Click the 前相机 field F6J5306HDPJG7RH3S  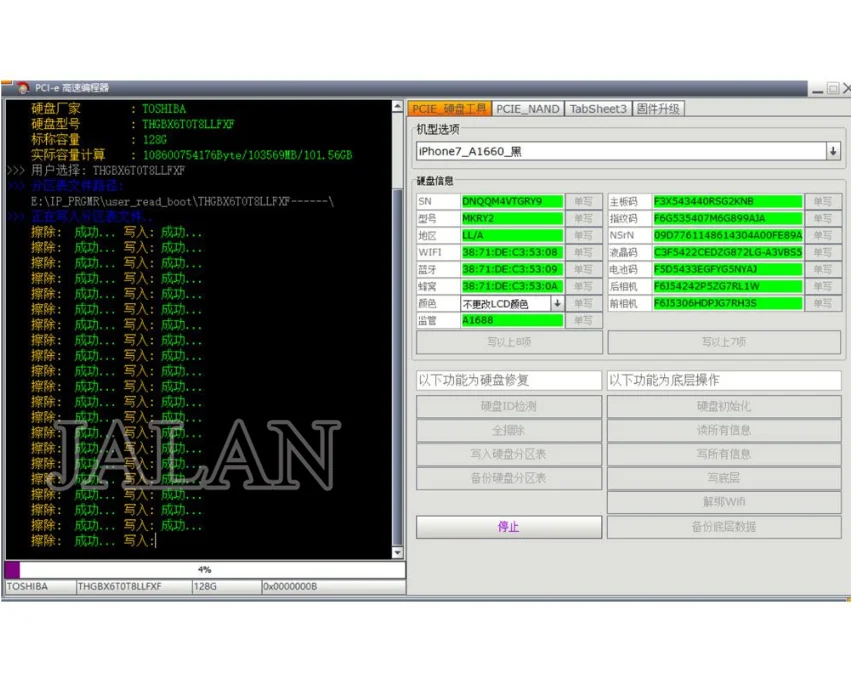728,303
